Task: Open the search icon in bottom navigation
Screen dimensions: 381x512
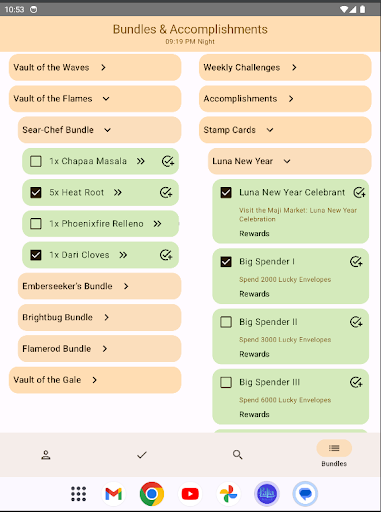Action: click(x=237, y=455)
